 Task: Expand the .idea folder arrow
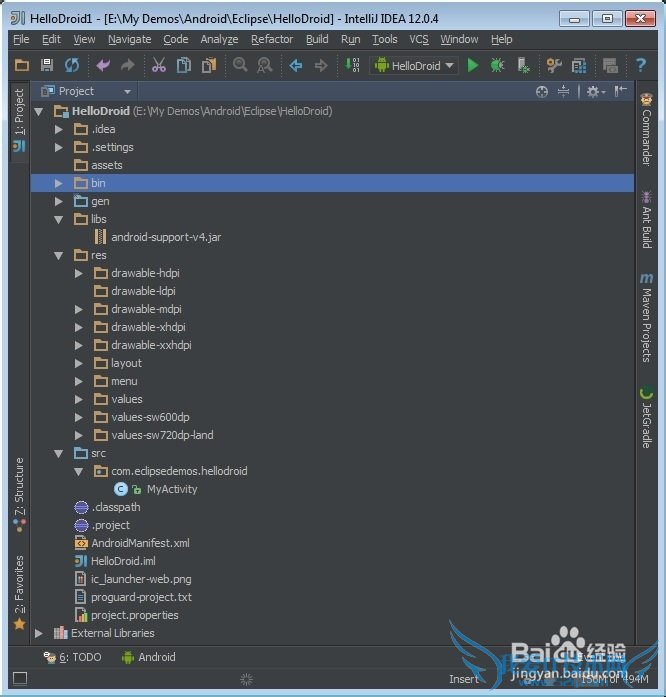click(x=59, y=129)
